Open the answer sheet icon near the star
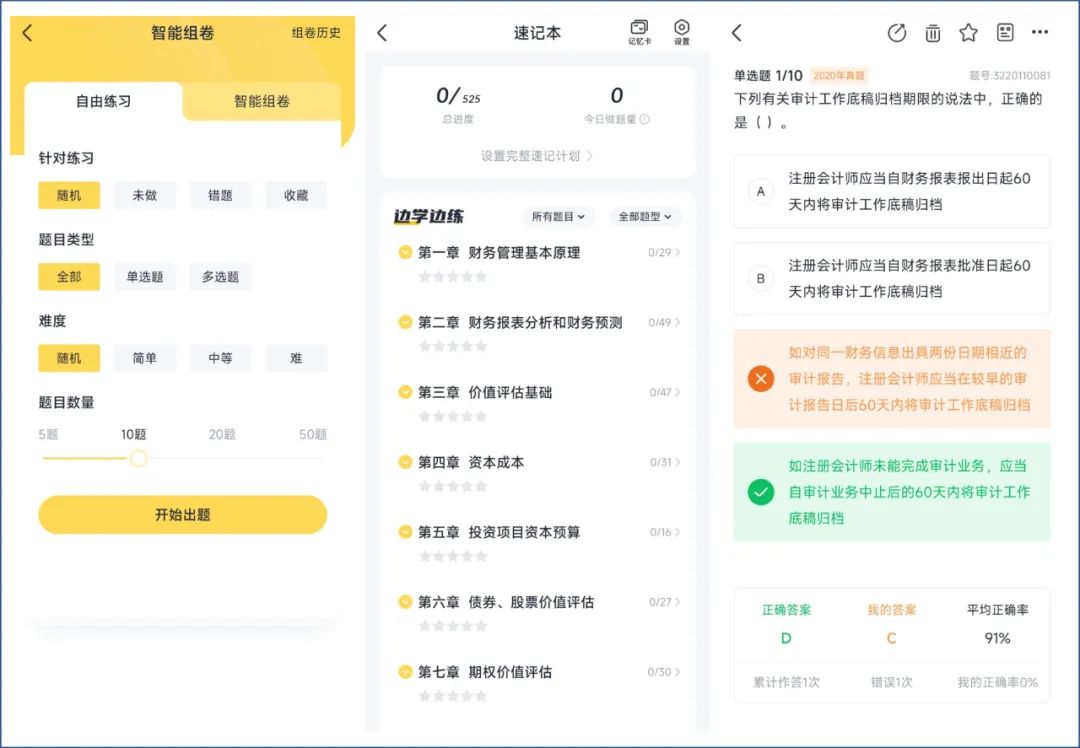Screen dimensions: 1080x748 point(1004,32)
